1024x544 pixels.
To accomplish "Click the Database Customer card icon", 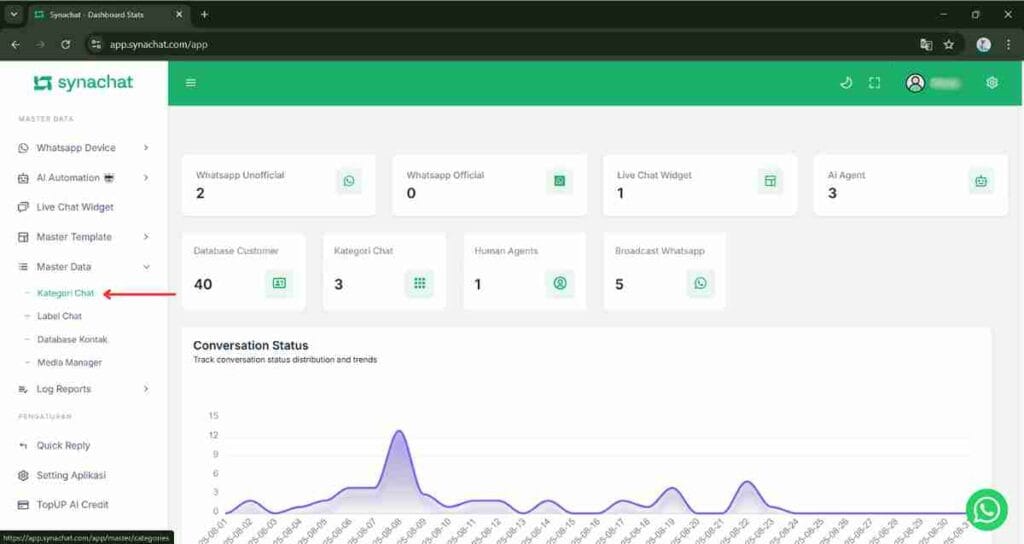I will pos(279,283).
